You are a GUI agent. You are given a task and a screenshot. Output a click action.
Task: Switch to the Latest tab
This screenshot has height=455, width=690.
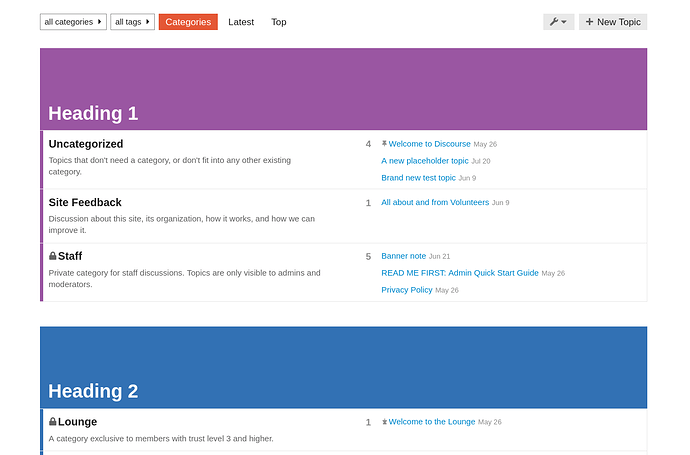(x=241, y=22)
